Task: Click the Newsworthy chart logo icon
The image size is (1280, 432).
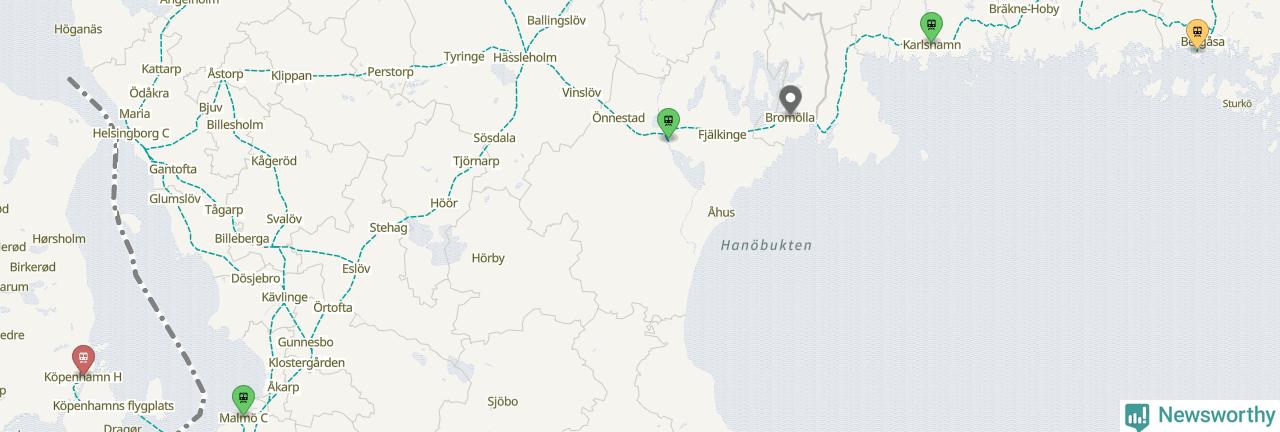Action: tap(1136, 417)
